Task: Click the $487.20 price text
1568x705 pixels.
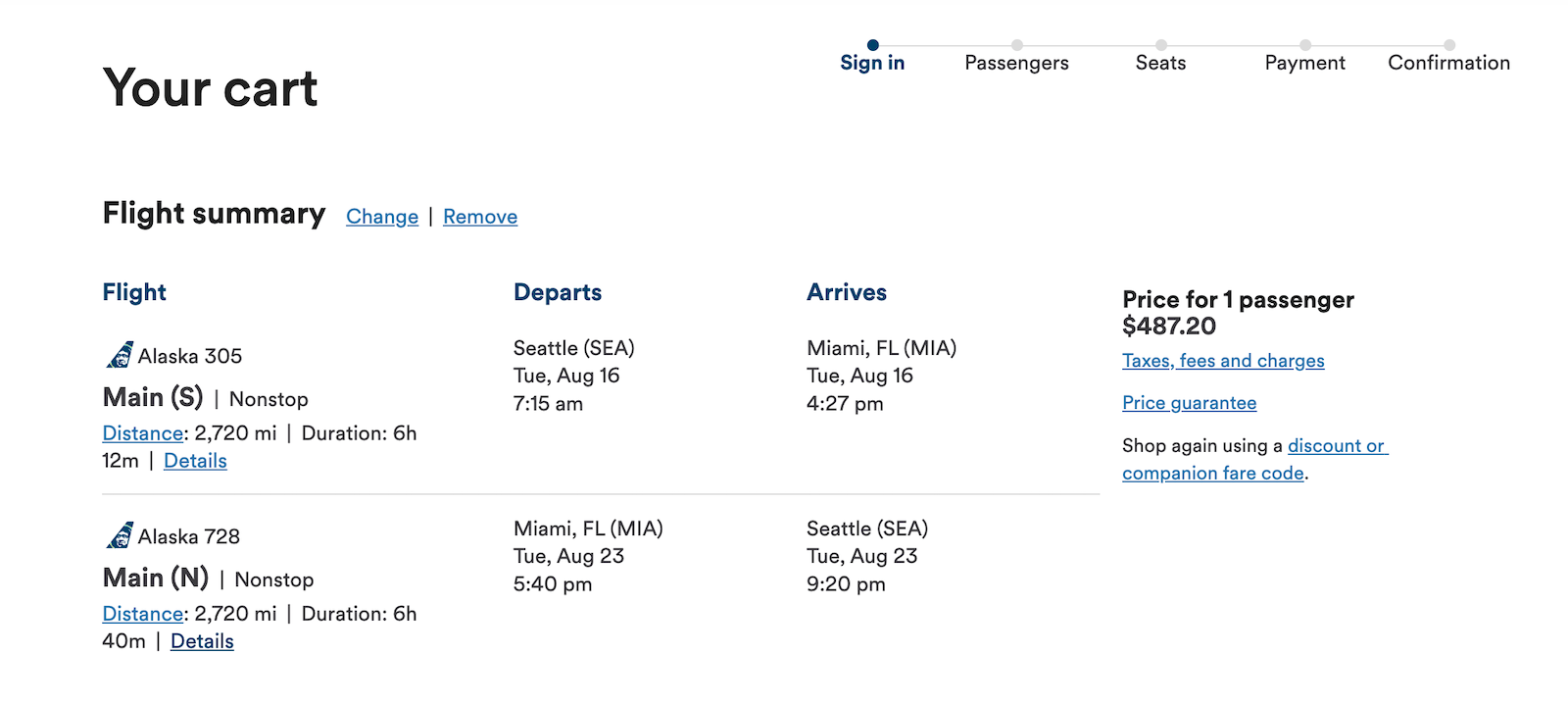Action: click(x=1169, y=327)
